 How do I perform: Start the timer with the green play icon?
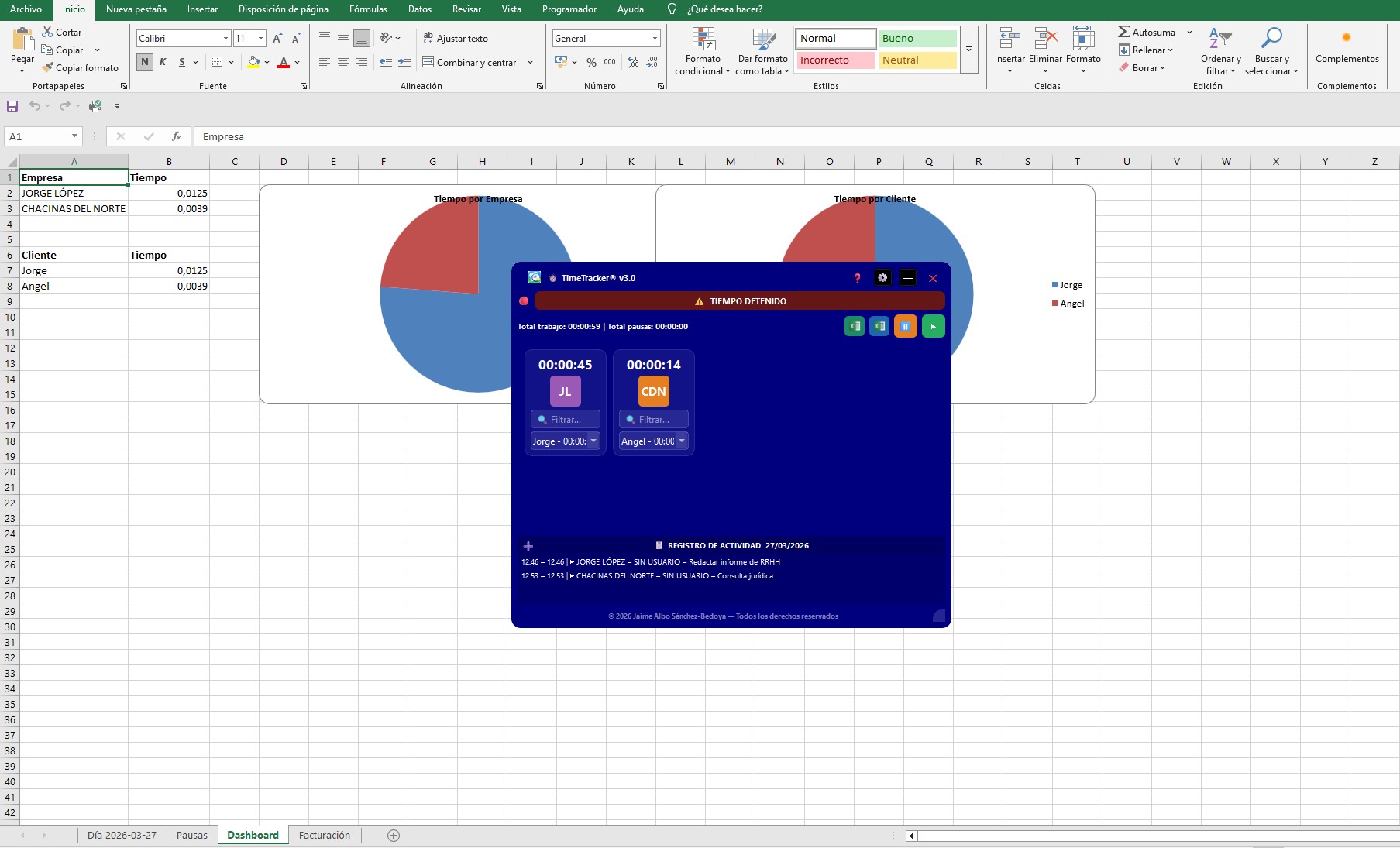click(x=933, y=326)
